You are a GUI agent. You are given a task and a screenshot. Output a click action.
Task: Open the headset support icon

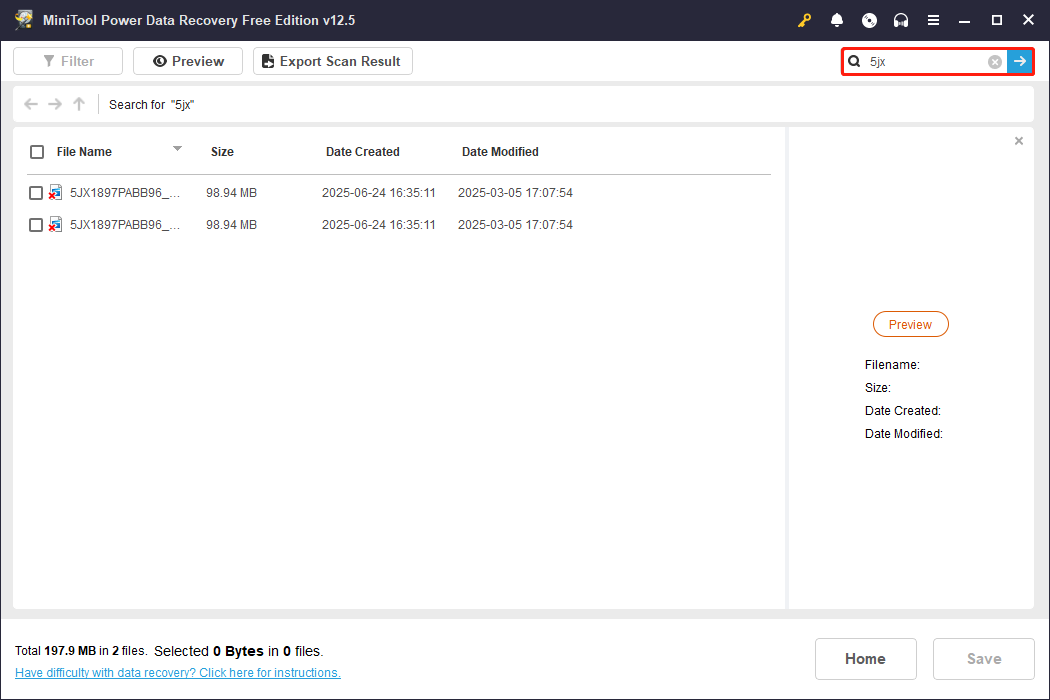pyautogui.click(x=901, y=20)
